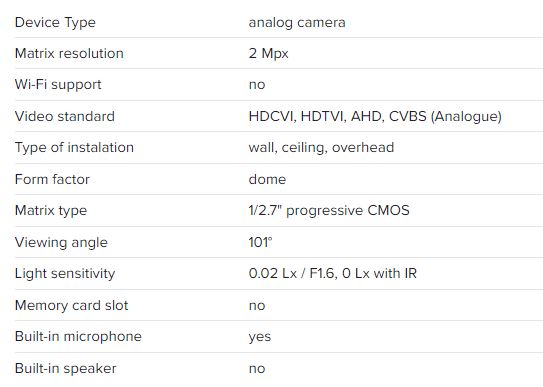The width and height of the screenshot is (543, 387).
Task: Click the Matrix type label
Action: coord(51,211)
